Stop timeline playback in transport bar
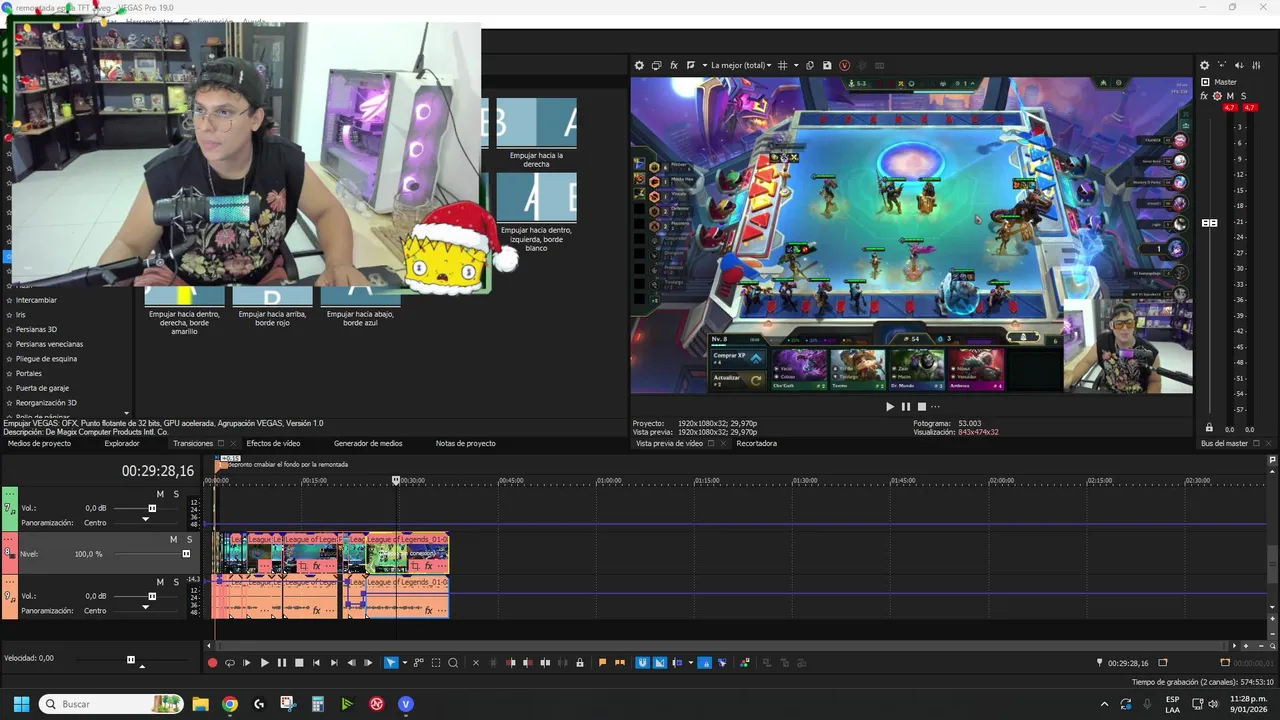The image size is (1280, 720). click(x=299, y=662)
